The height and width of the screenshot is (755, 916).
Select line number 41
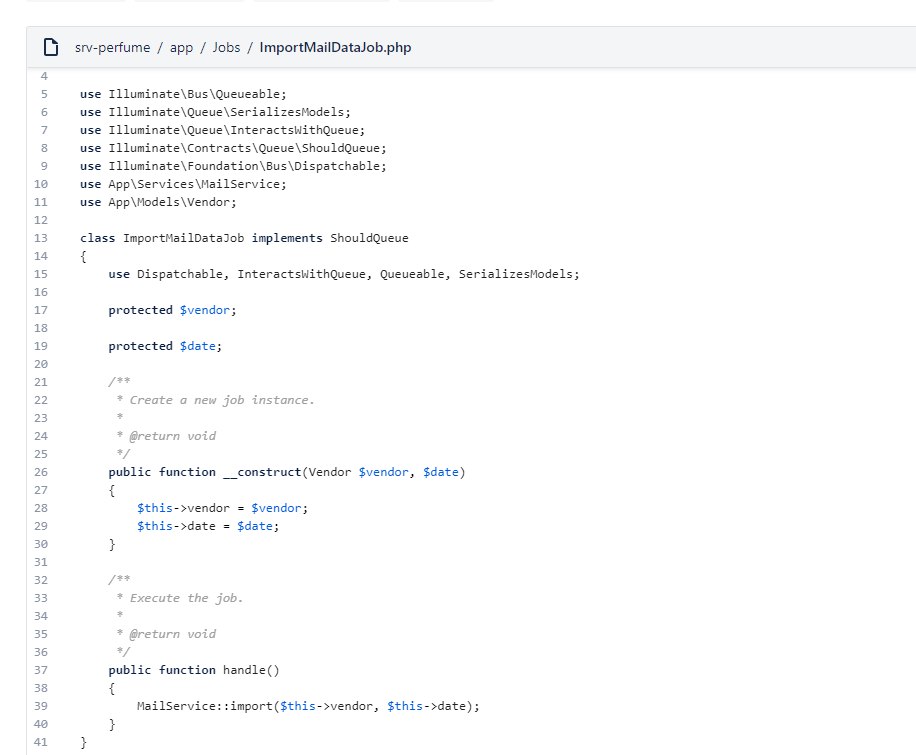(40, 742)
